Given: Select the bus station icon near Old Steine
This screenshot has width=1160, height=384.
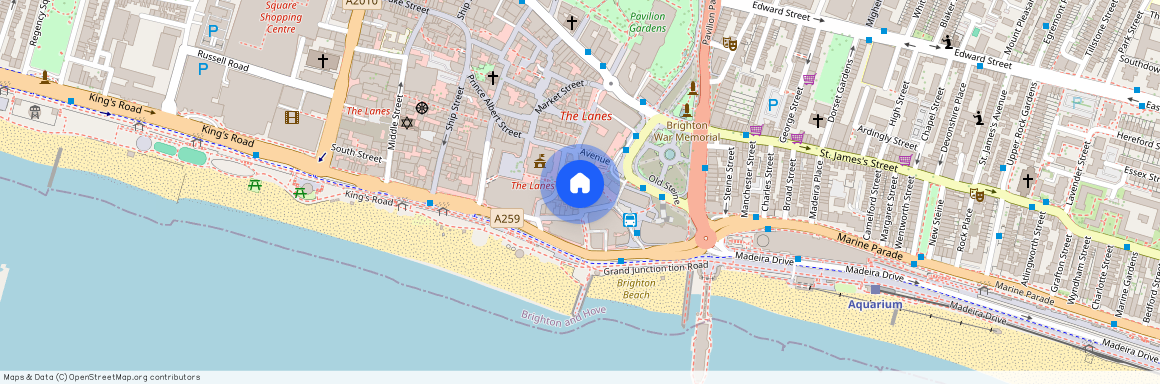Looking at the screenshot, I should click(x=630, y=220).
